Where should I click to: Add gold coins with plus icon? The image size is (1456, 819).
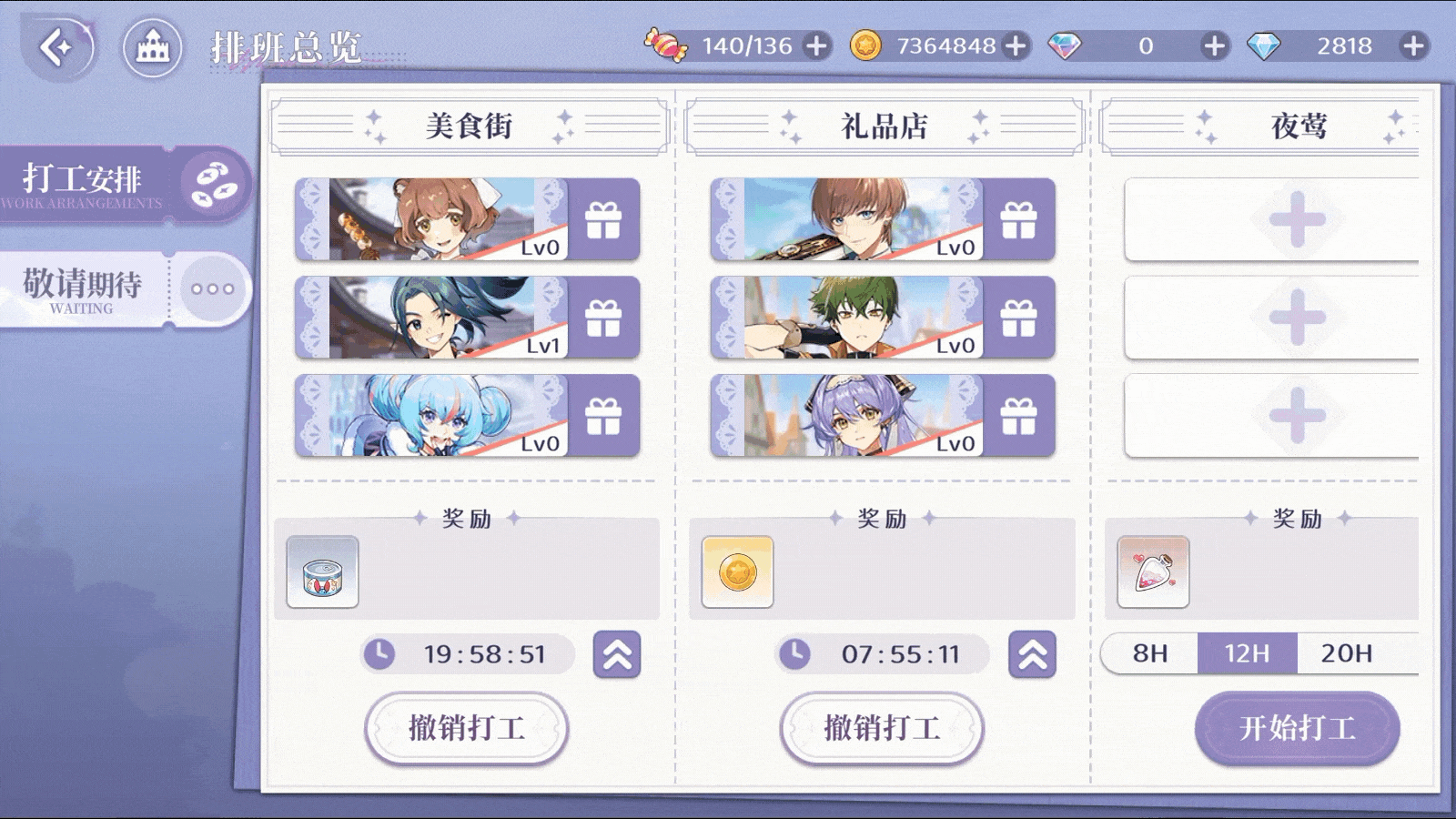(1016, 45)
